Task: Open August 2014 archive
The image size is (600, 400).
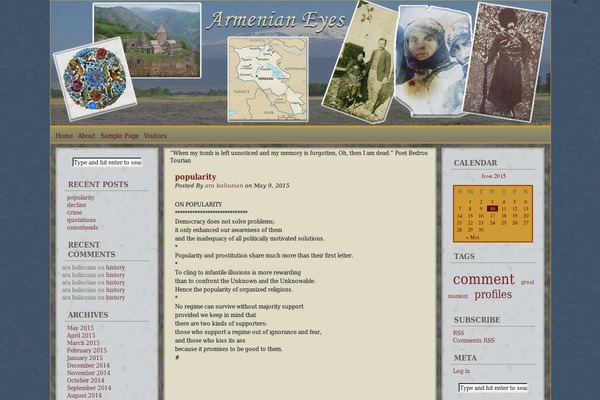Action: pos(84,395)
